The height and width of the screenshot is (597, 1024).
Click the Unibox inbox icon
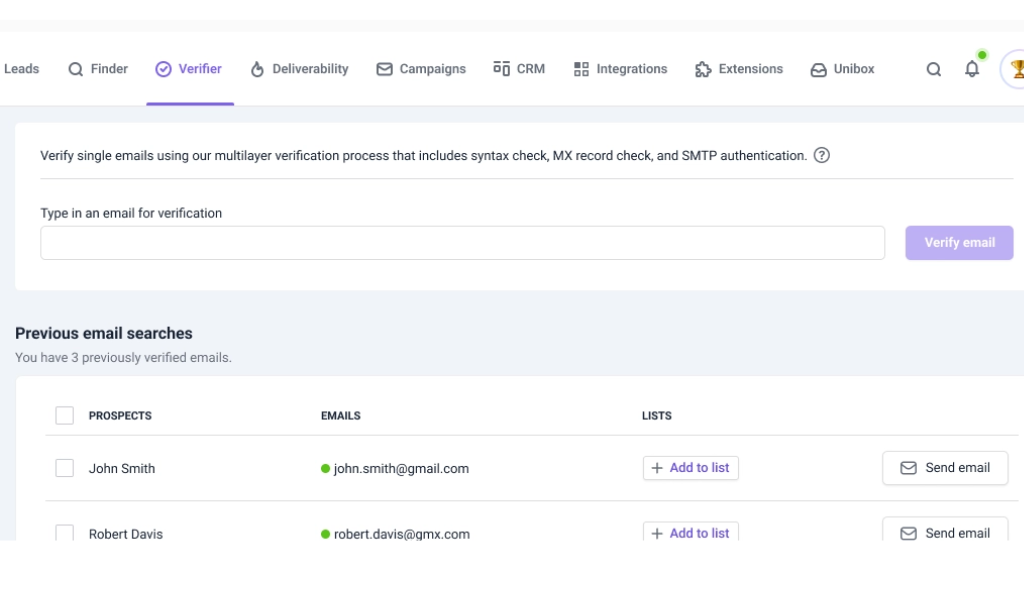[818, 70]
